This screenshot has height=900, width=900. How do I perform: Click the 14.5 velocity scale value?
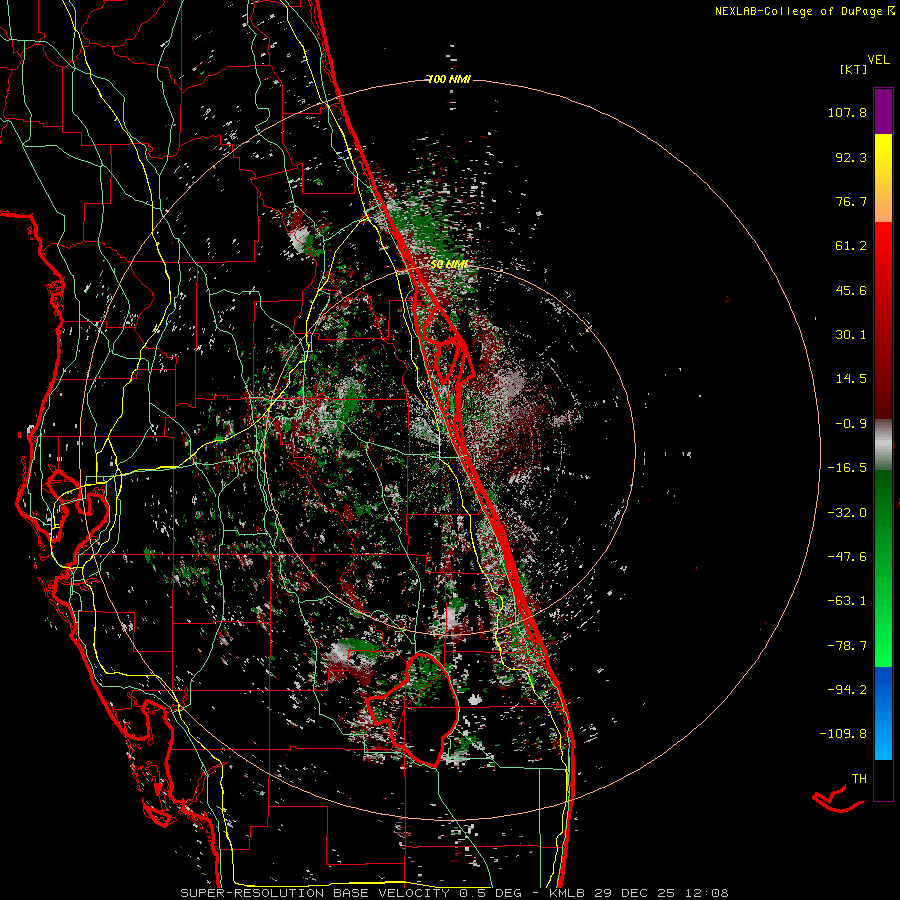(851, 379)
